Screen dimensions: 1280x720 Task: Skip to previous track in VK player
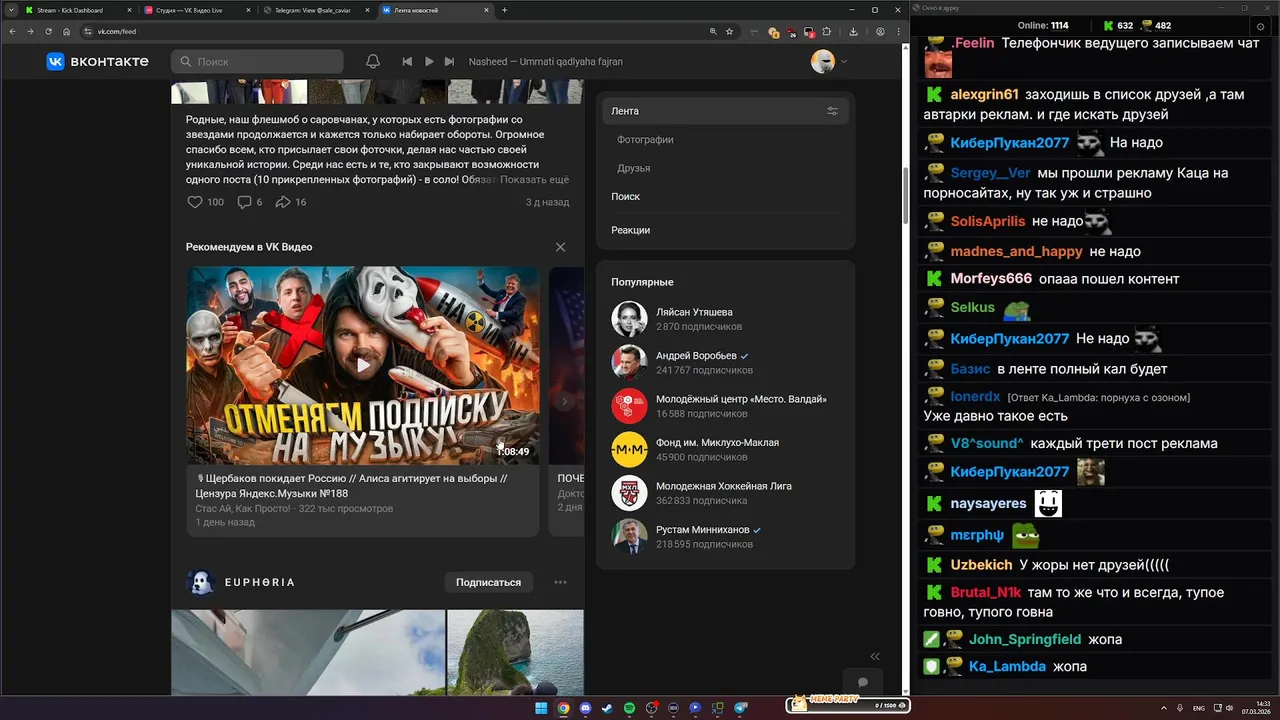407,61
